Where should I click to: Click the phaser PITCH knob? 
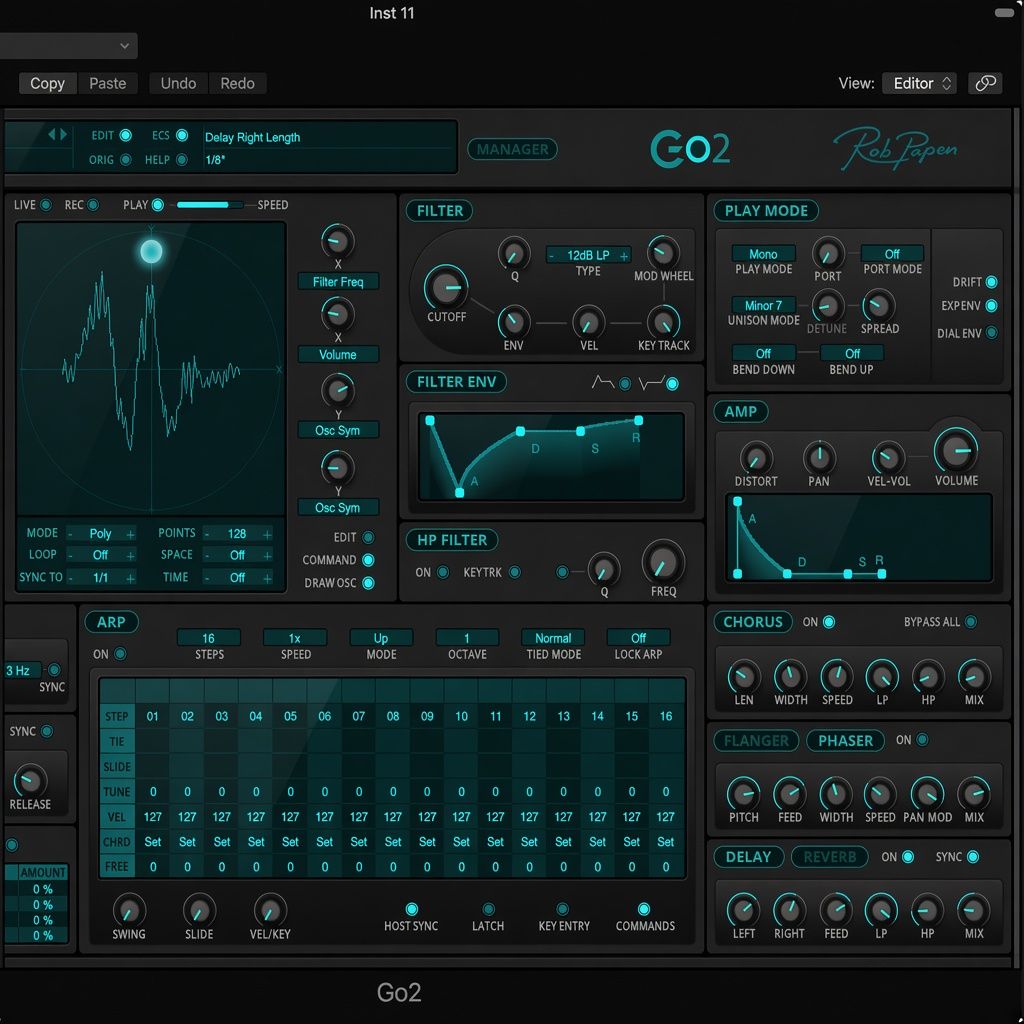[743, 794]
